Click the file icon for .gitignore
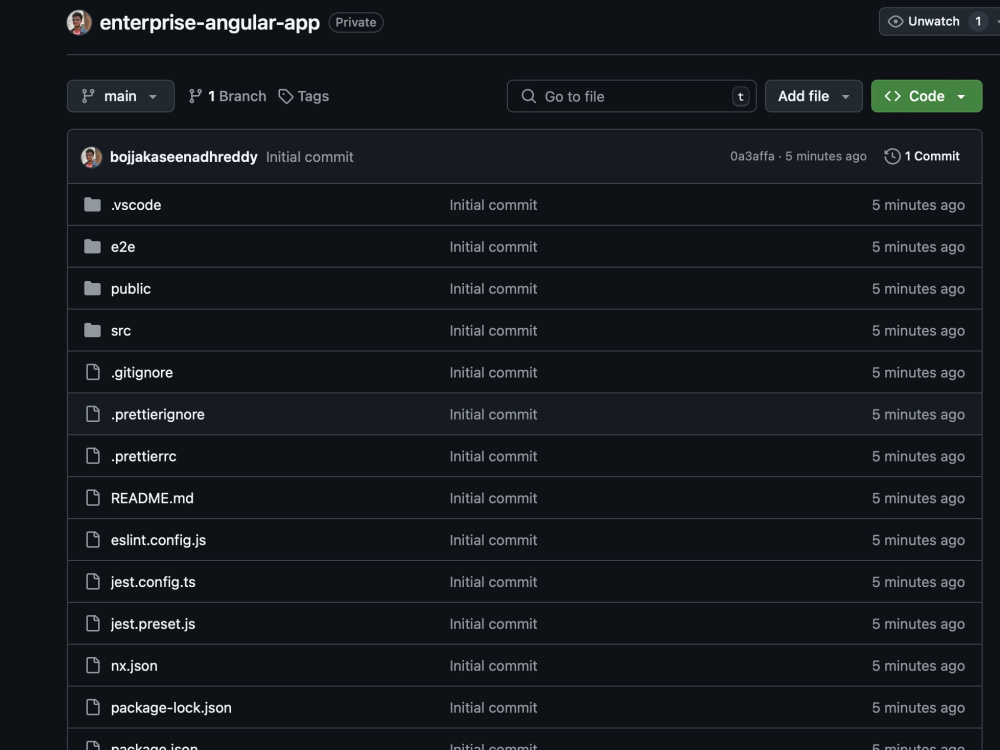 click(x=93, y=372)
